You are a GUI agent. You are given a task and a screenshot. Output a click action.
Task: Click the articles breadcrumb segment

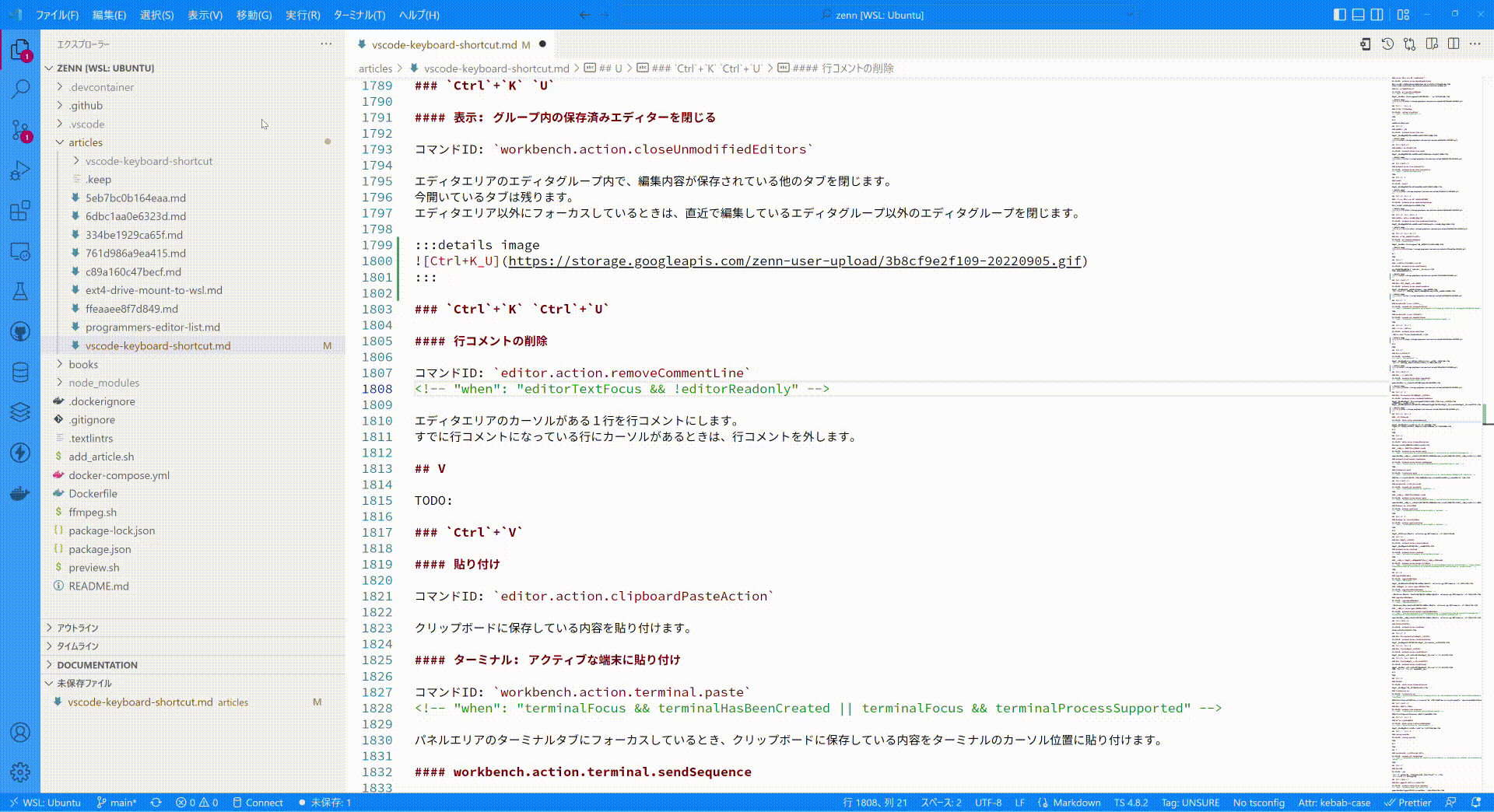(x=375, y=68)
